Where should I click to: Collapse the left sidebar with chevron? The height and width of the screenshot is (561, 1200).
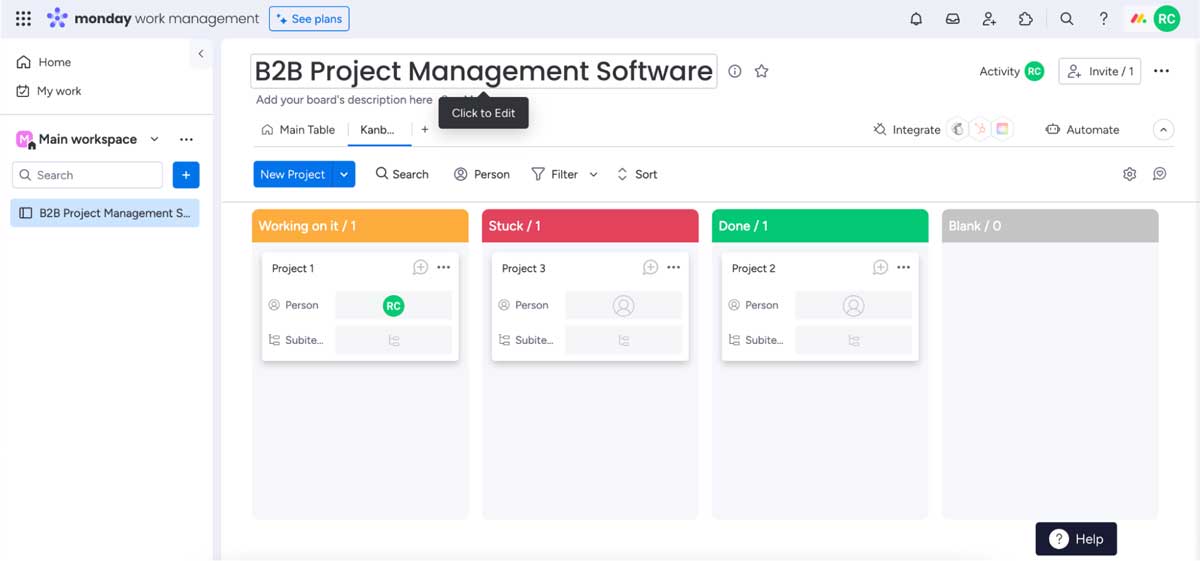click(x=201, y=54)
